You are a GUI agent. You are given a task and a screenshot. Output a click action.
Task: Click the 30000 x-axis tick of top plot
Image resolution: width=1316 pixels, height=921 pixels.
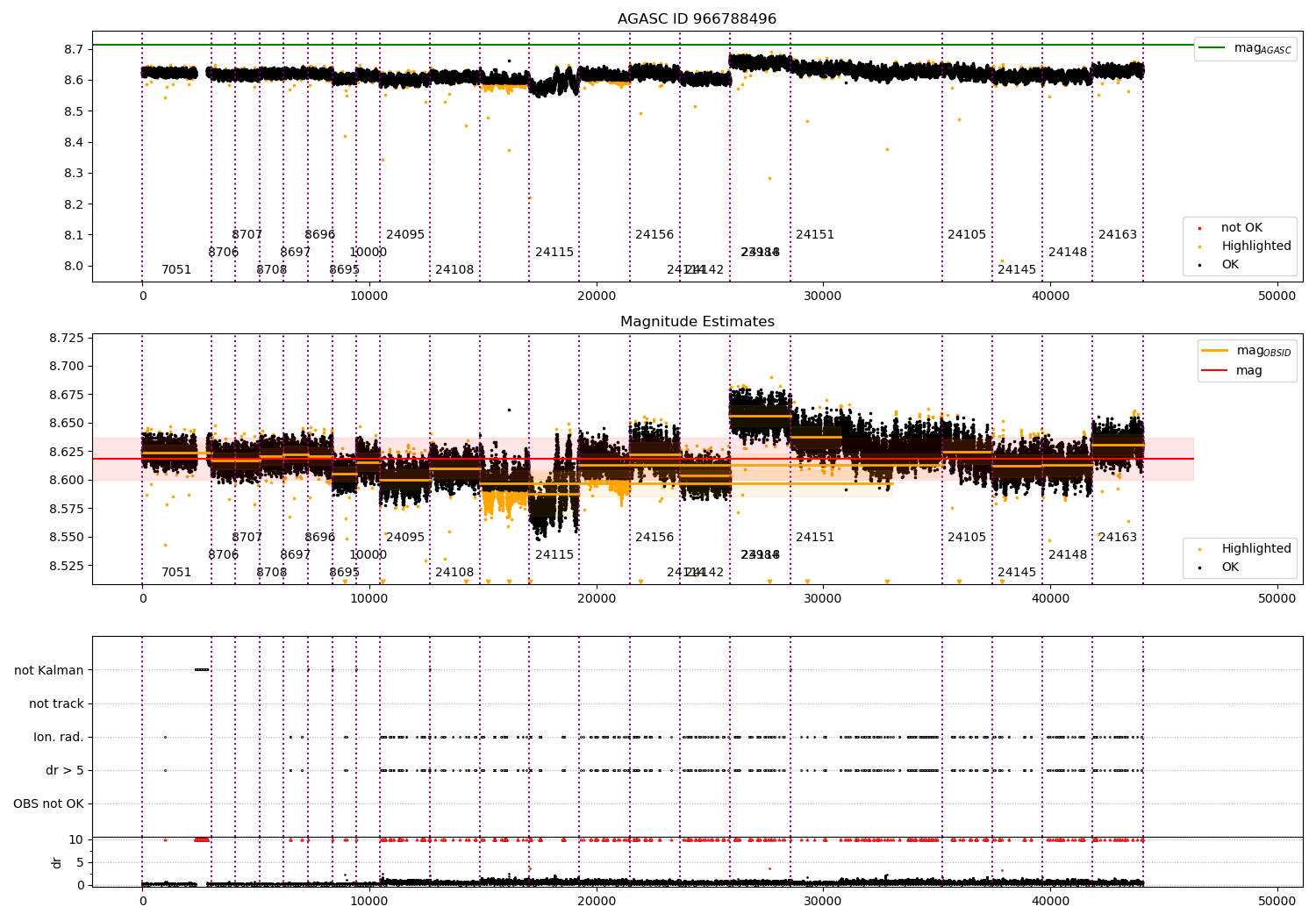[x=823, y=296]
